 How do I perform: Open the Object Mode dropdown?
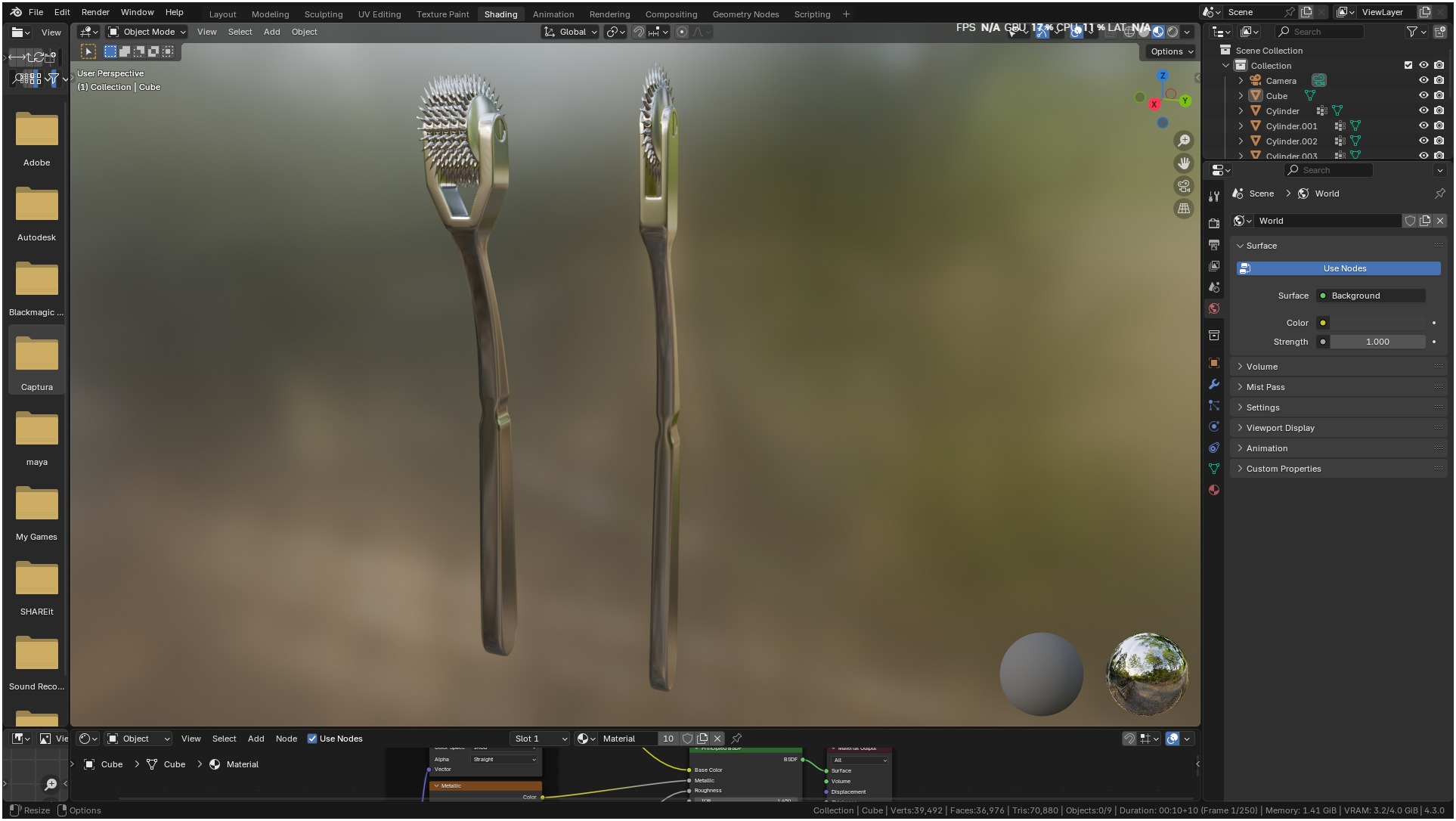[x=147, y=32]
